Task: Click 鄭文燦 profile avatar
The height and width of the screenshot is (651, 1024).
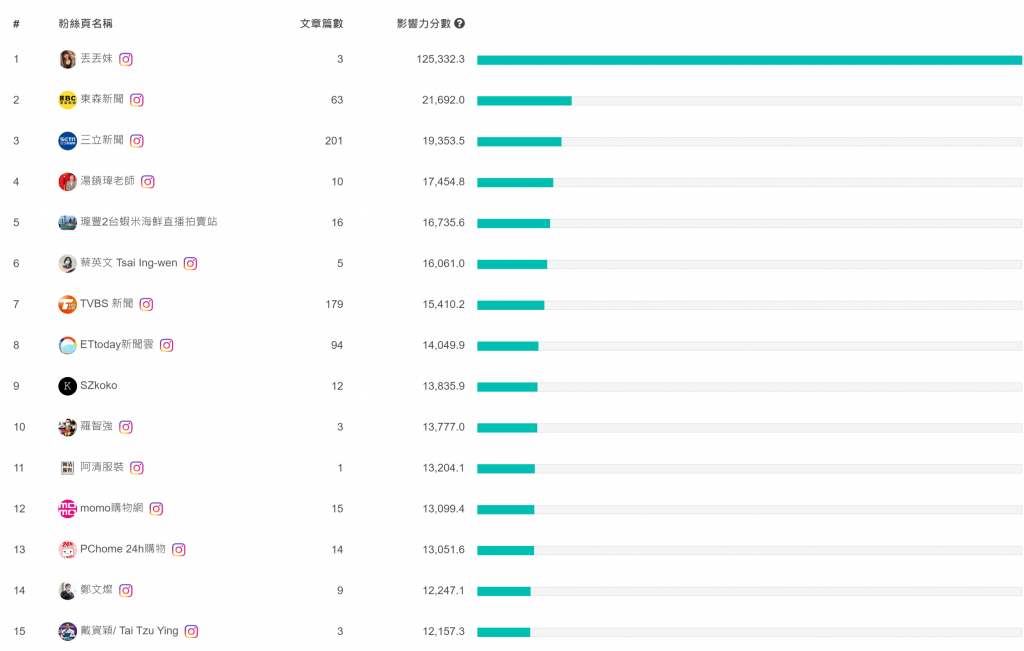Action: pyautogui.click(x=67, y=591)
